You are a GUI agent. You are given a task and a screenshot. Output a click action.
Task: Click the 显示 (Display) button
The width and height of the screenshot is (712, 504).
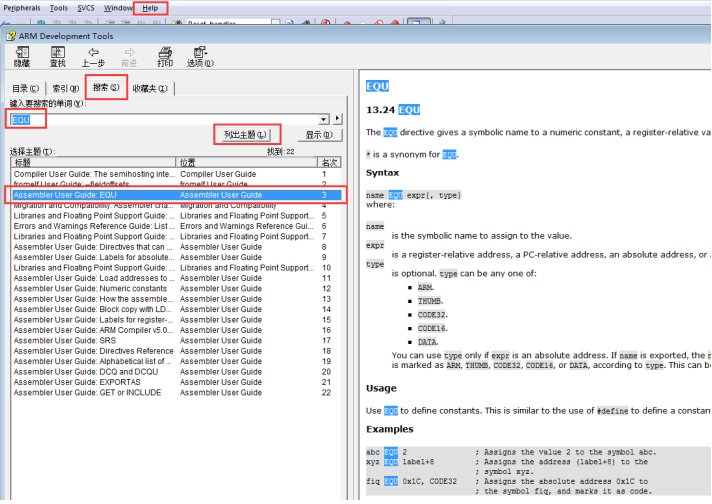click(x=319, y=135)
